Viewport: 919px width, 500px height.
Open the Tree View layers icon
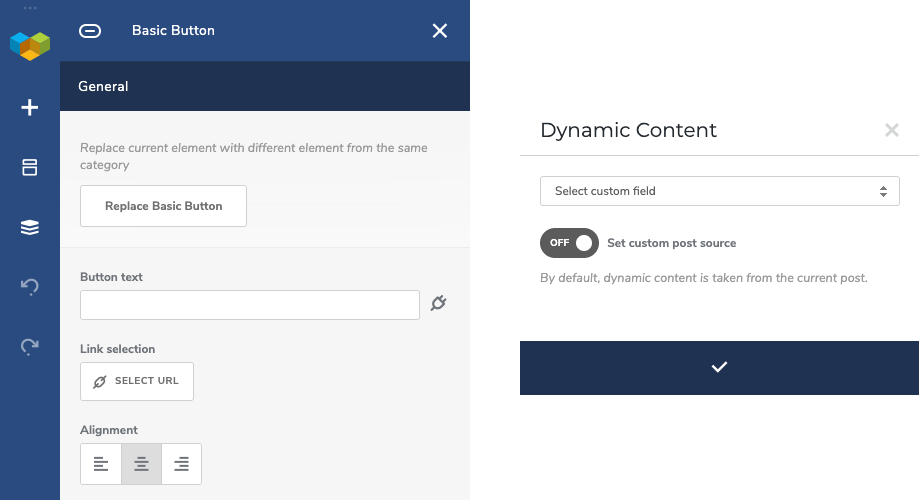(x=30, y=227)
